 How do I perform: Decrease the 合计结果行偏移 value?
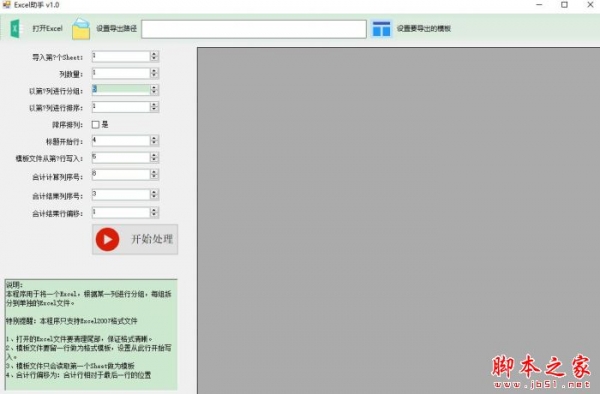tap(154, 215)
